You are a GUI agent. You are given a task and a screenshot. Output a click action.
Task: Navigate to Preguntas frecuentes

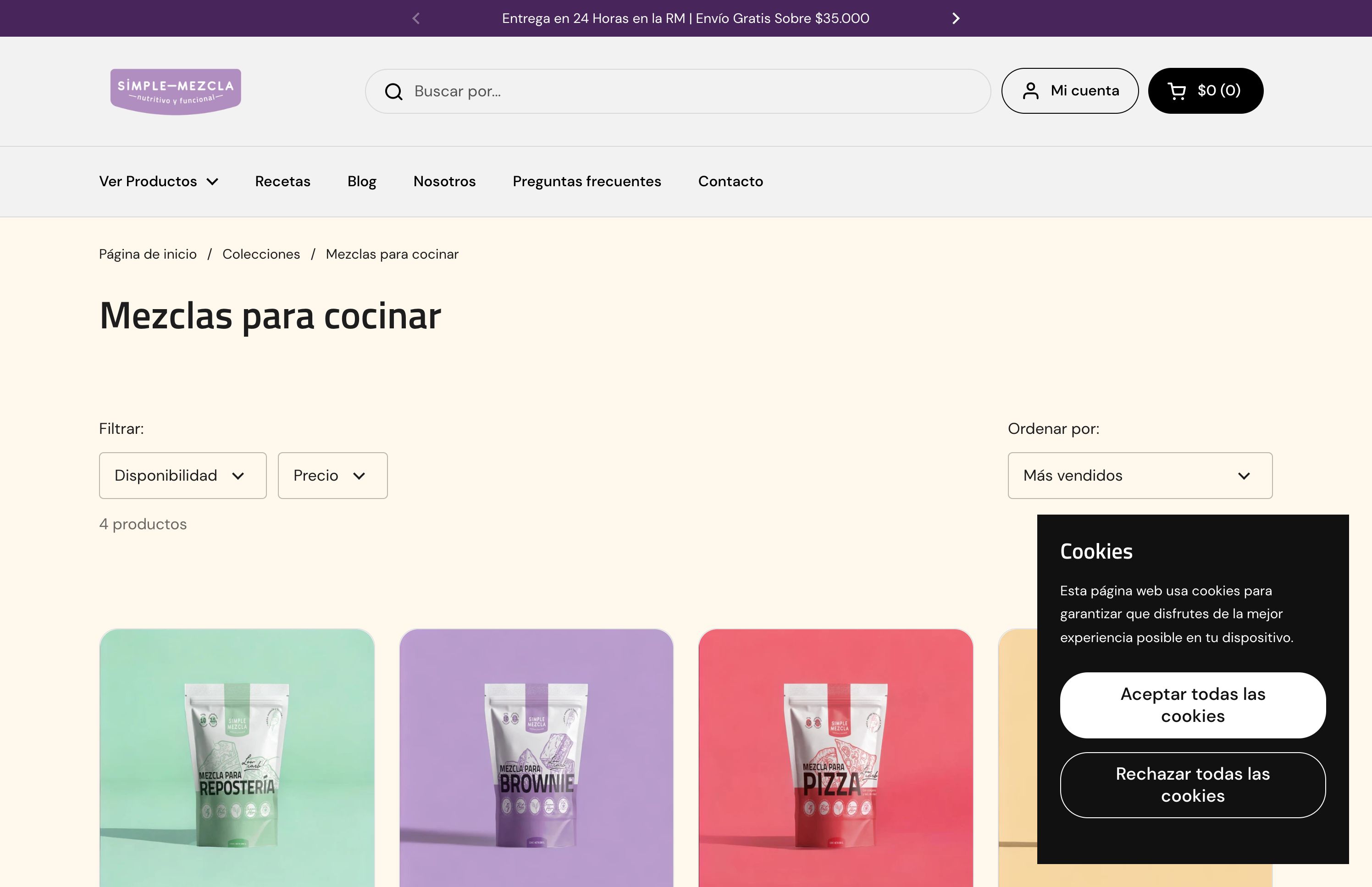click(586, 181)
